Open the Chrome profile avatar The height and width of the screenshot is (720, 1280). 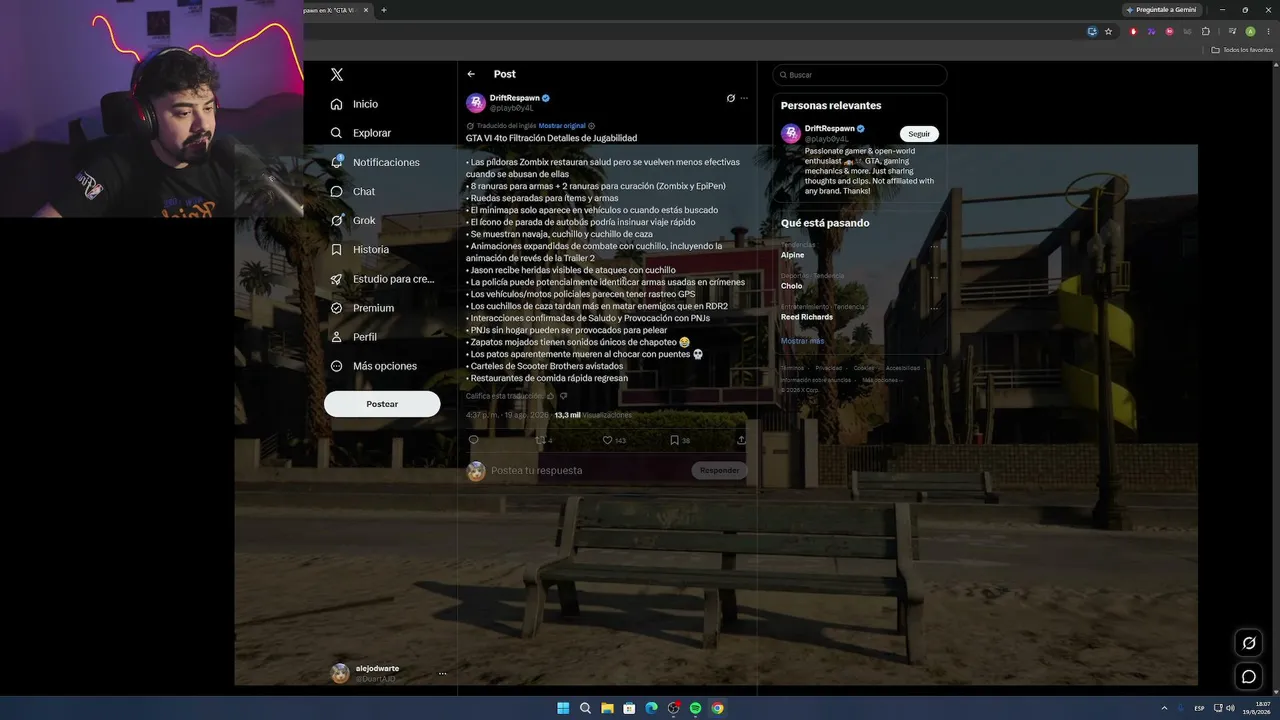point(1250,31)
